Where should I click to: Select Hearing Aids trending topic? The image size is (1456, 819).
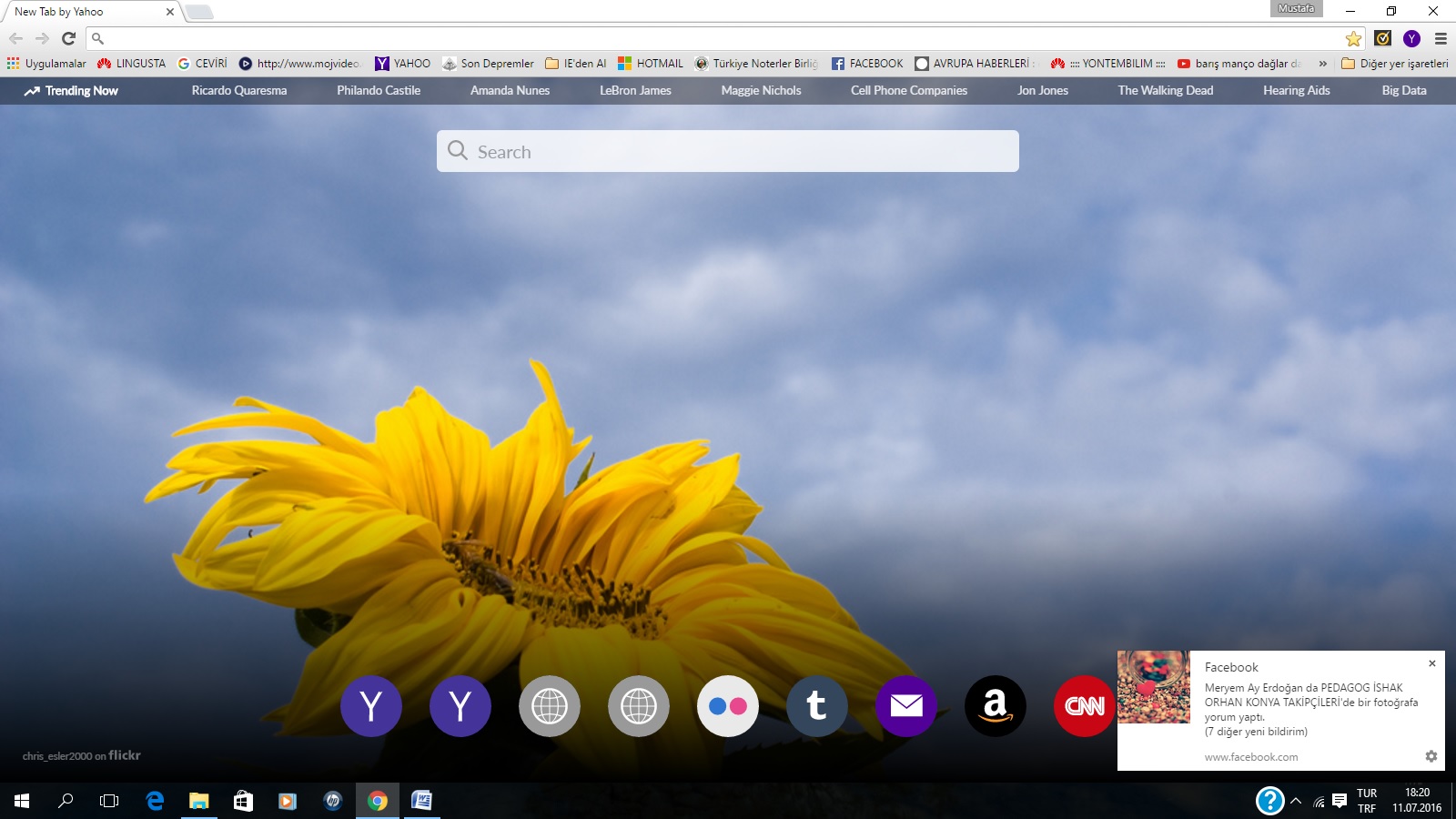[x=1297, y=91]
